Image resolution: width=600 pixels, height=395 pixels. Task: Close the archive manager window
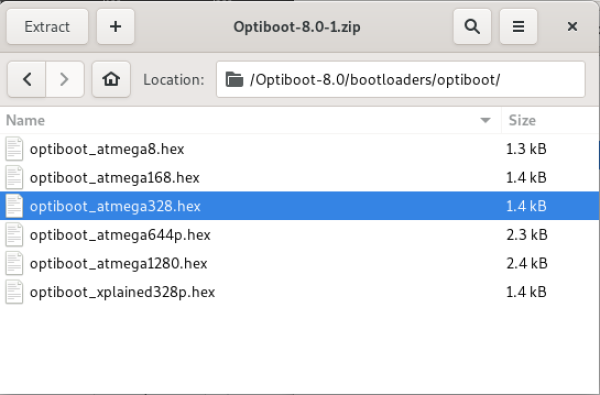click(572, 27)
